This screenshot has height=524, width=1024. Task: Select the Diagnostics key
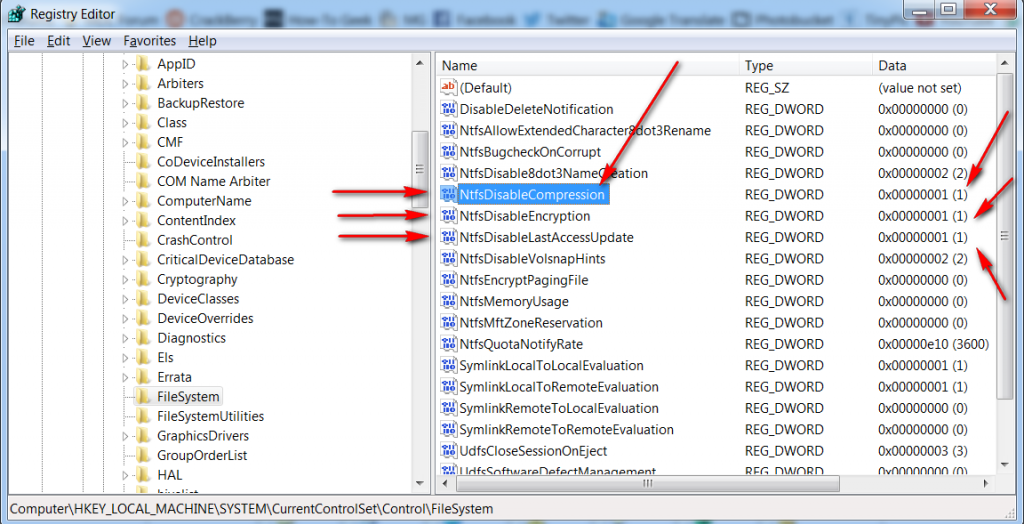[x=191, y=338]
